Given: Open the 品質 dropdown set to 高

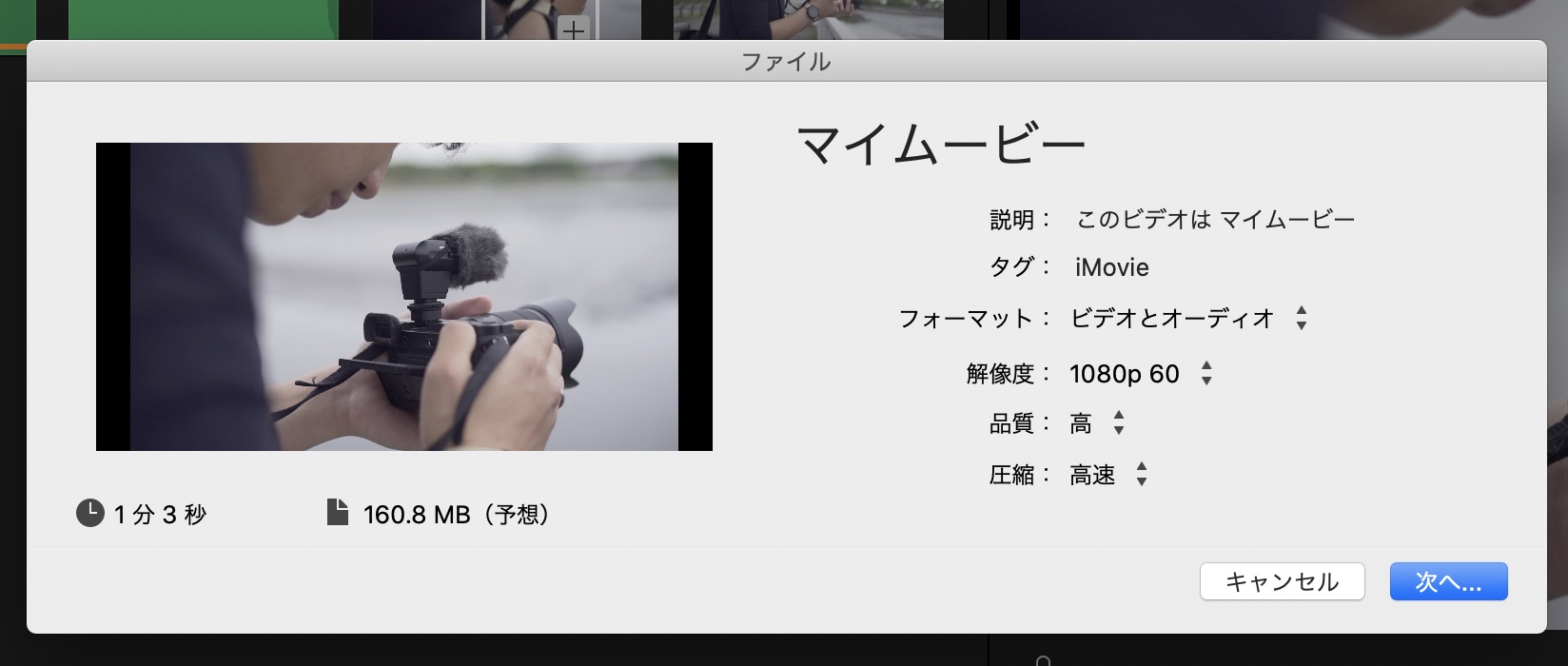Looking at the screenshot, I should [x=1098, y=423].
